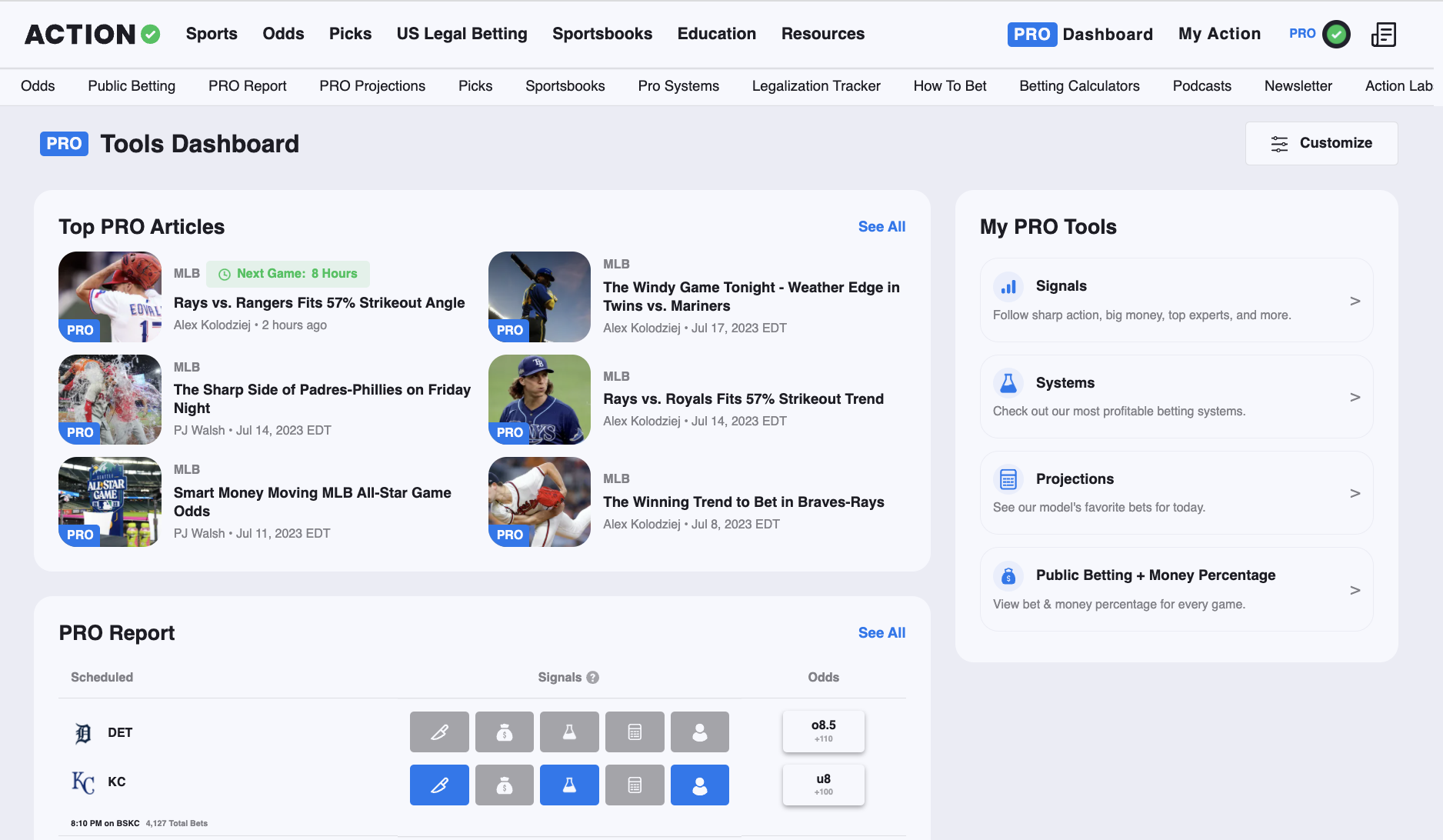Click the Signals bar-chart icon
Viewport: 1443px width, 840px height.
[x=1008, y=287]
